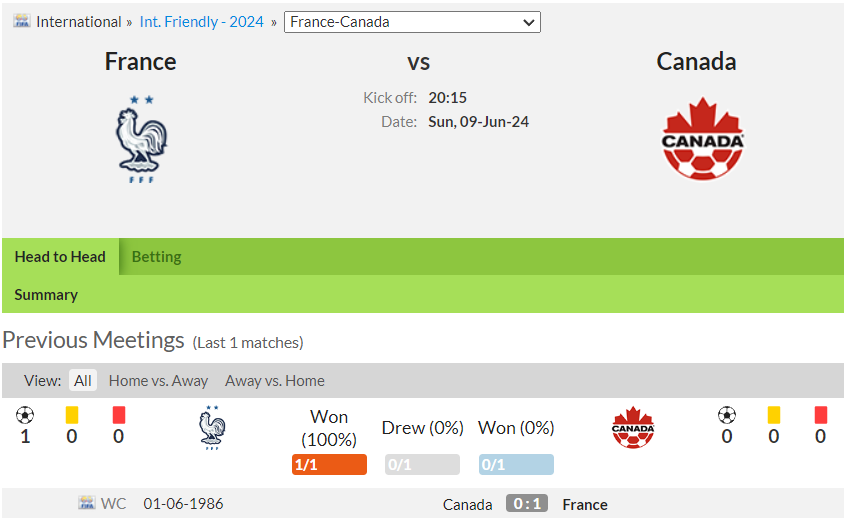Click the small France crest in Previous Meetings
846x526 pixels.
tap(212, 428)
